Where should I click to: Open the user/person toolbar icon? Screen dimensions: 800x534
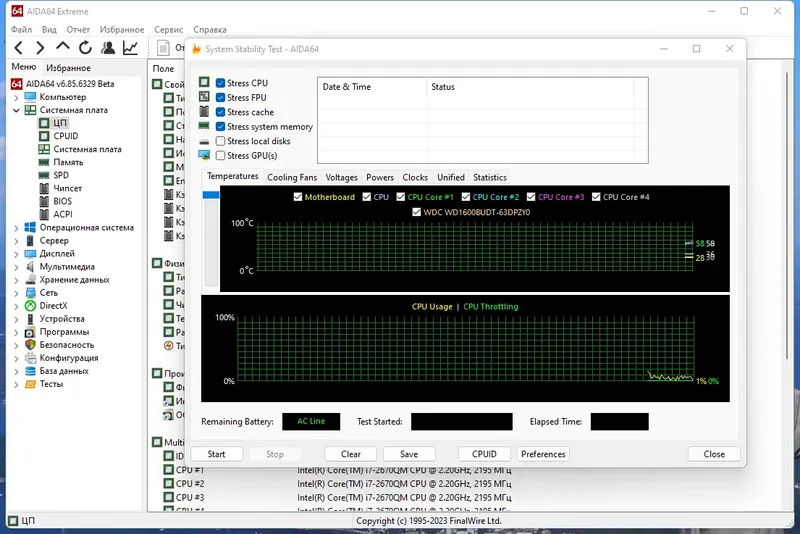tap(108, 48)
